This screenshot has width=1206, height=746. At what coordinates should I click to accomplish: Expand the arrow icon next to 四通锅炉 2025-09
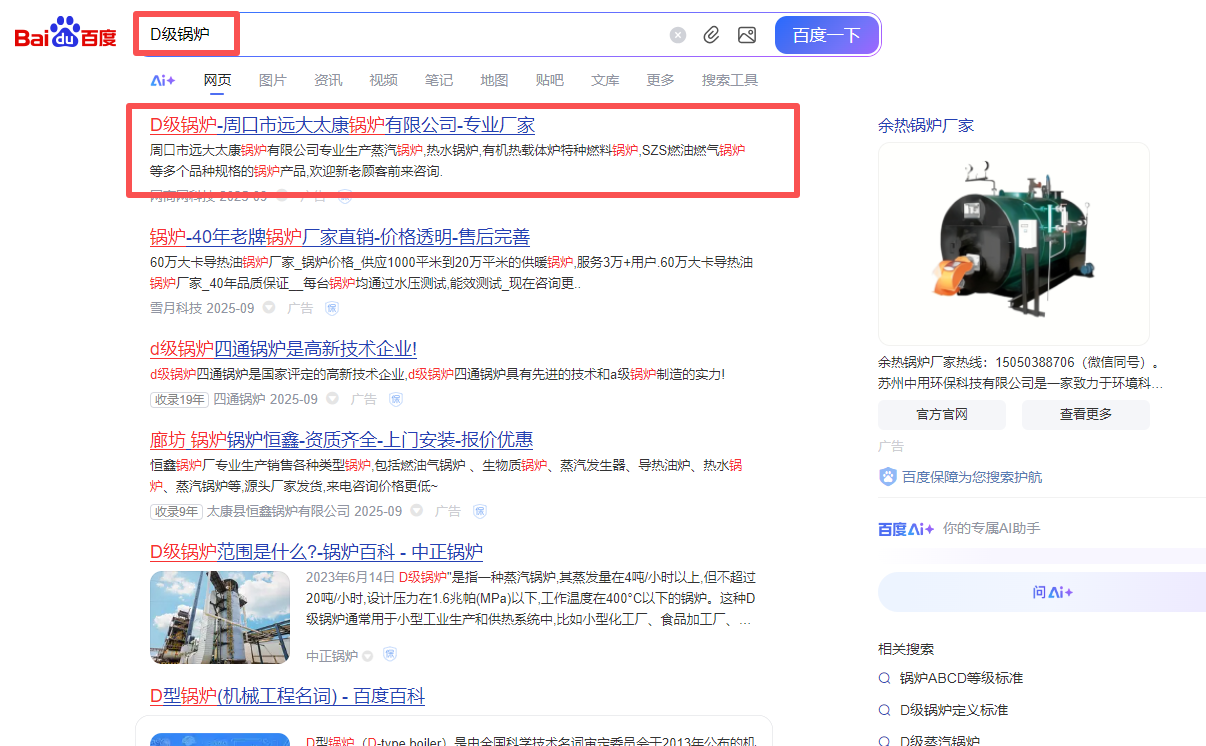click(332, 399)
